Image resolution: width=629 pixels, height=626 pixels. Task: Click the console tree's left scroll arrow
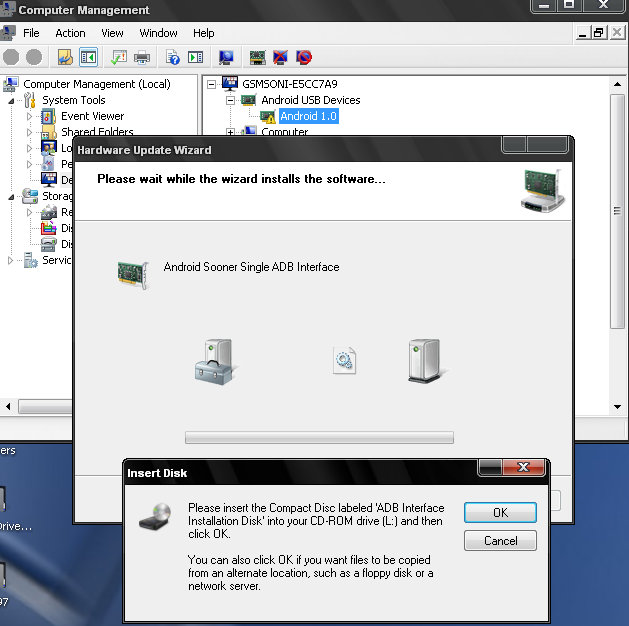click(x=9, y=407)
